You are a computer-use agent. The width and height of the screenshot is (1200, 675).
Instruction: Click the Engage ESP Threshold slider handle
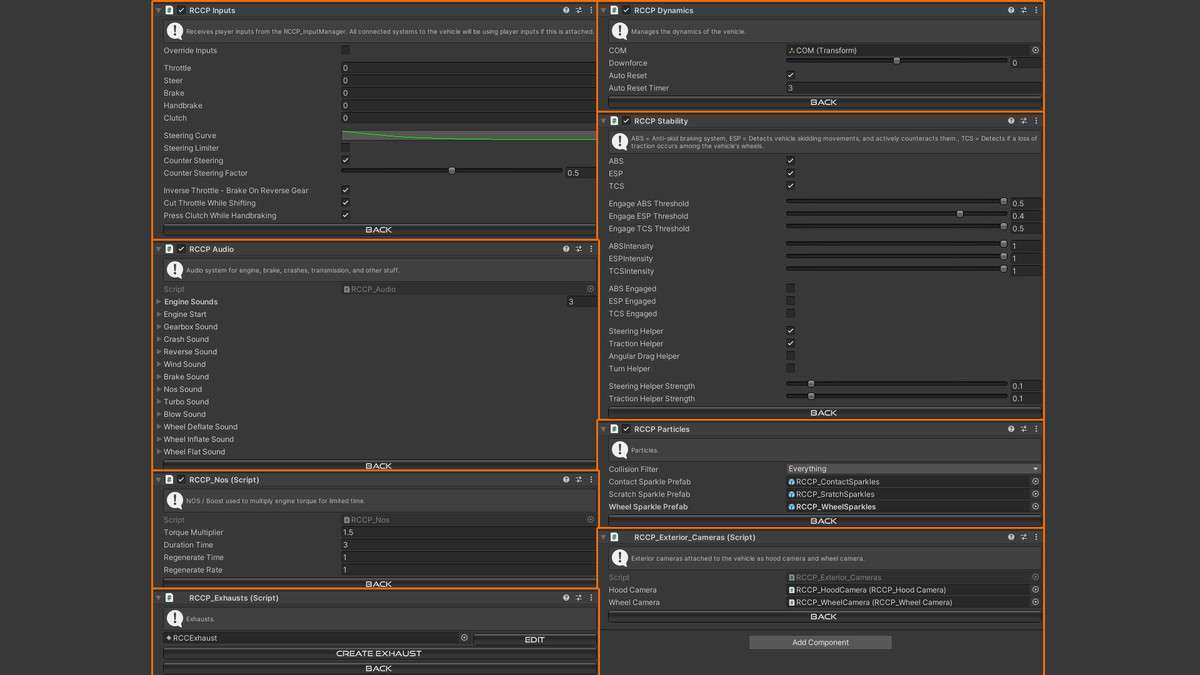(960, 214)
